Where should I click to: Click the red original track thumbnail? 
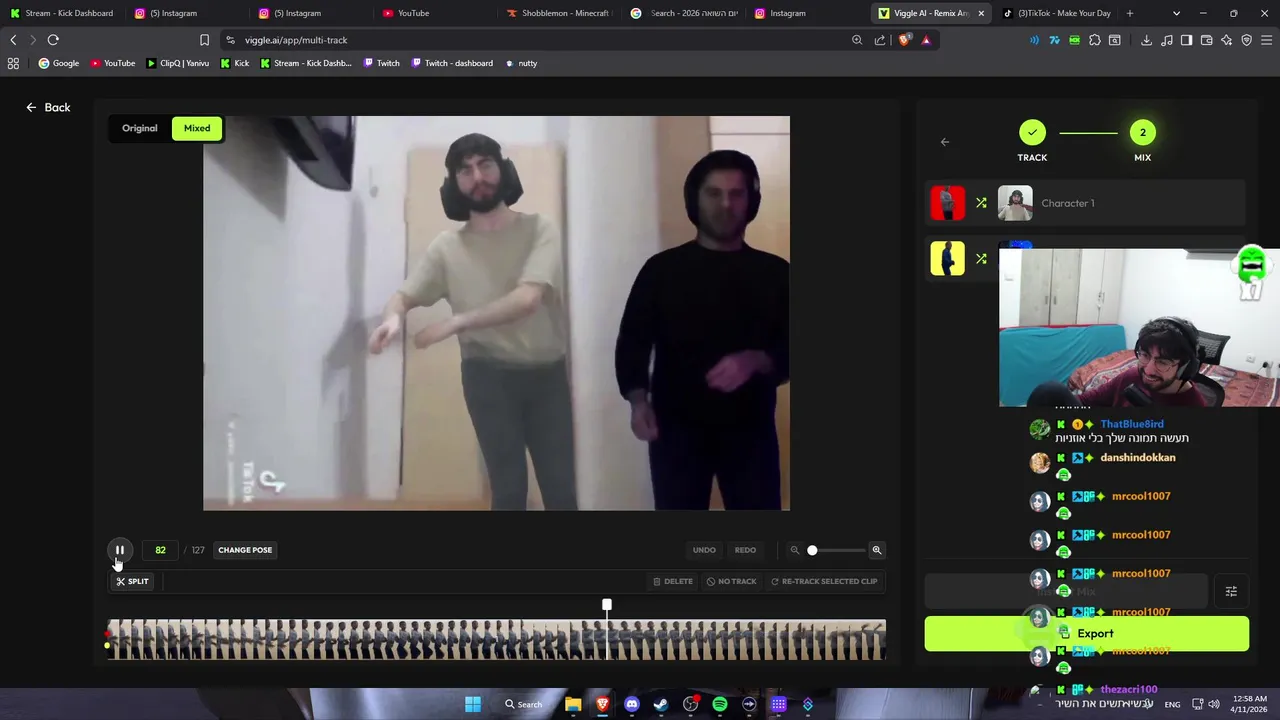point(947,203)
